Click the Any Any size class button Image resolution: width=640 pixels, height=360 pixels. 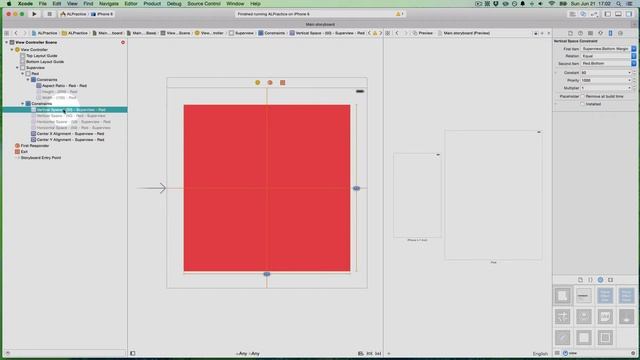coord(248,353)
